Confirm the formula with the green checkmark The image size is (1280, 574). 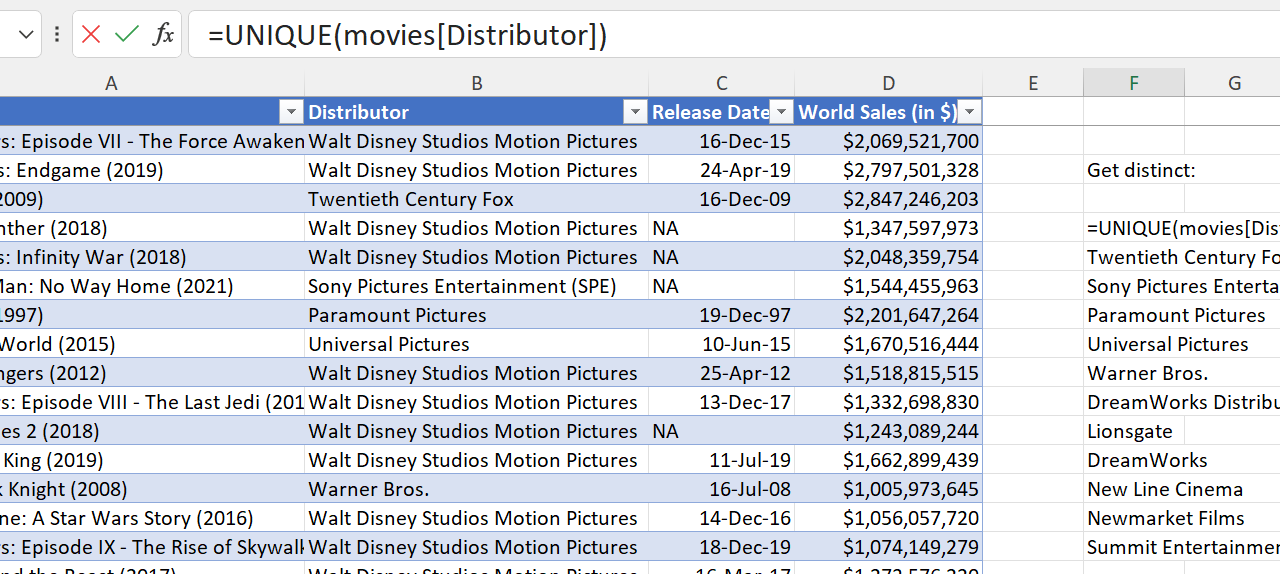[x=127, y=35]
